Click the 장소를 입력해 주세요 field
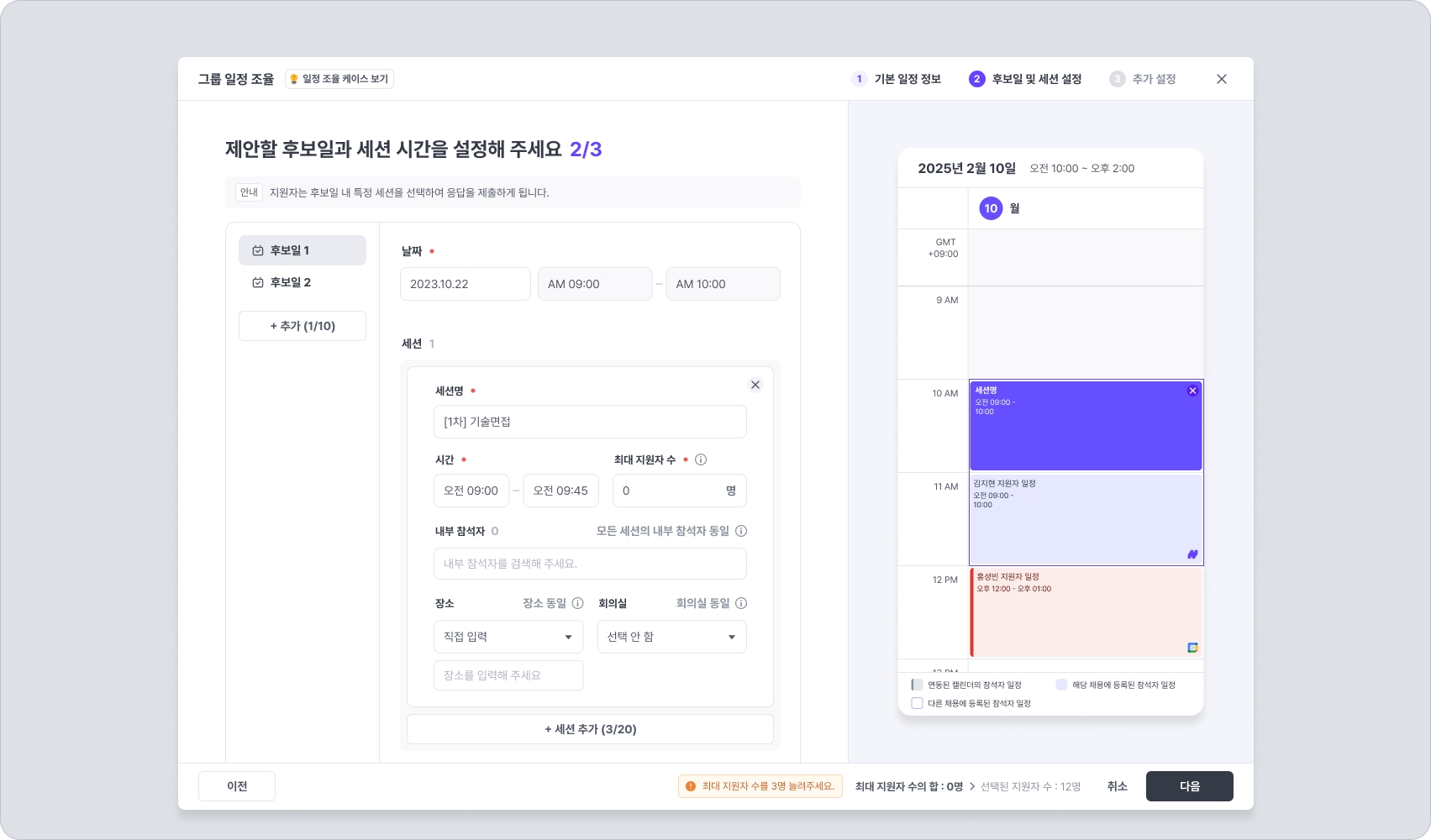 [x=508, y=675]
